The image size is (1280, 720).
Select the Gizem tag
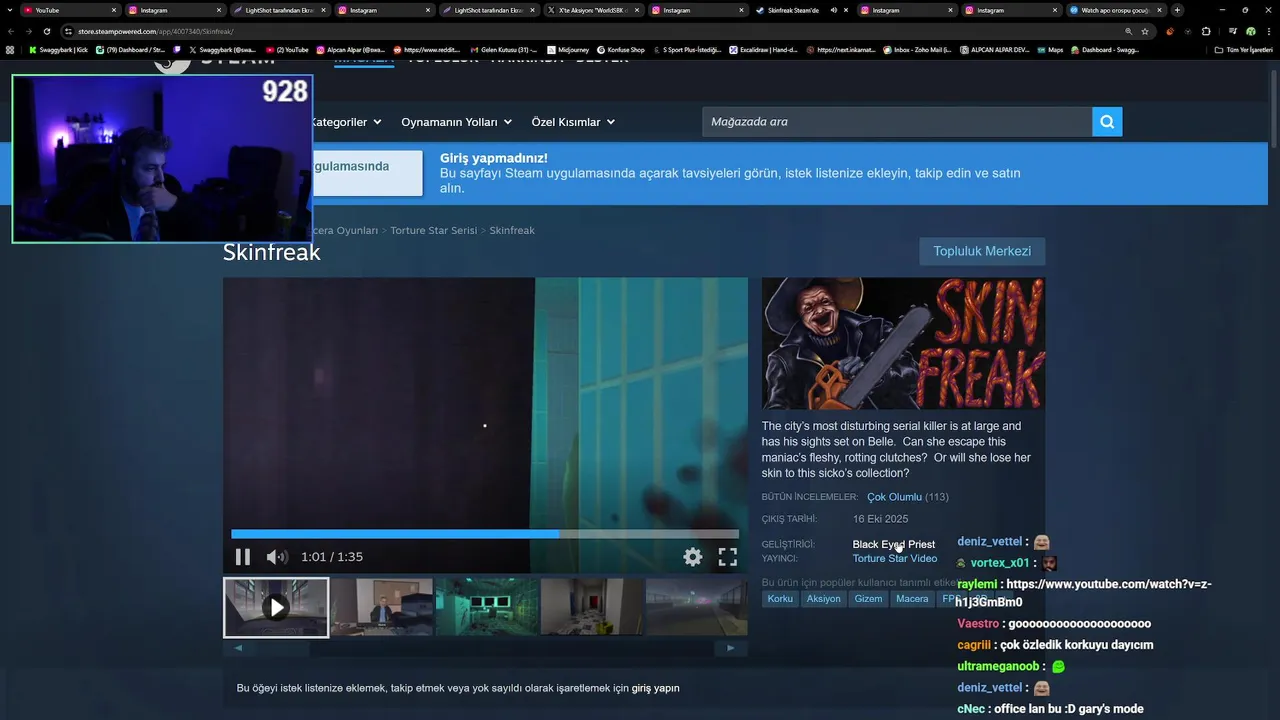coord(868,599)
